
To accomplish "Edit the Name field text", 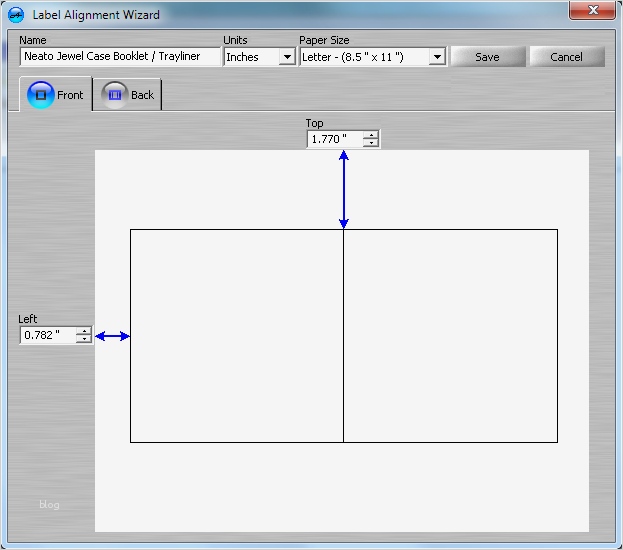I will click(x=120, y=56).
